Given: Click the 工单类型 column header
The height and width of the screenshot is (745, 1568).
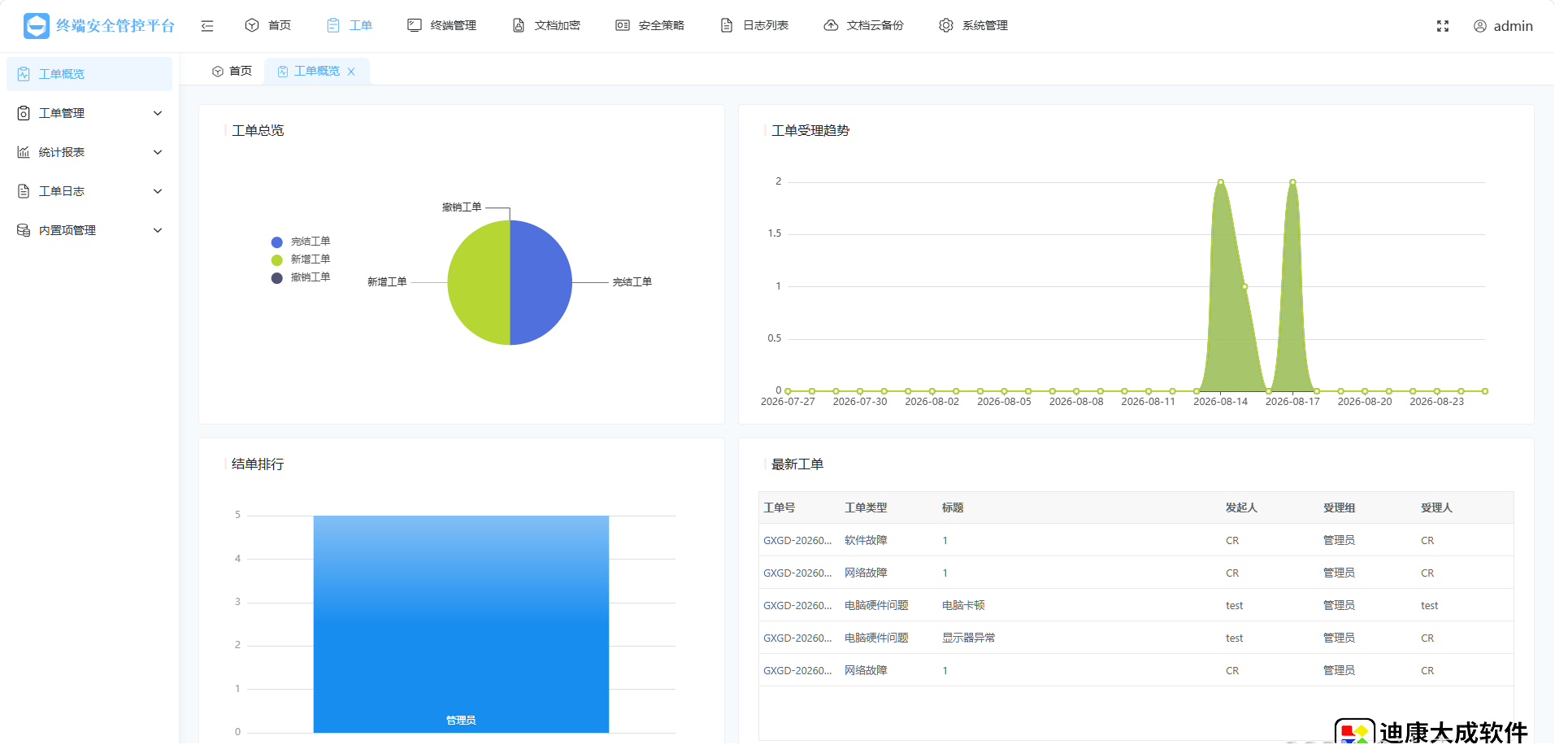Looking at the screenshot, I should [x=866, y=508].
